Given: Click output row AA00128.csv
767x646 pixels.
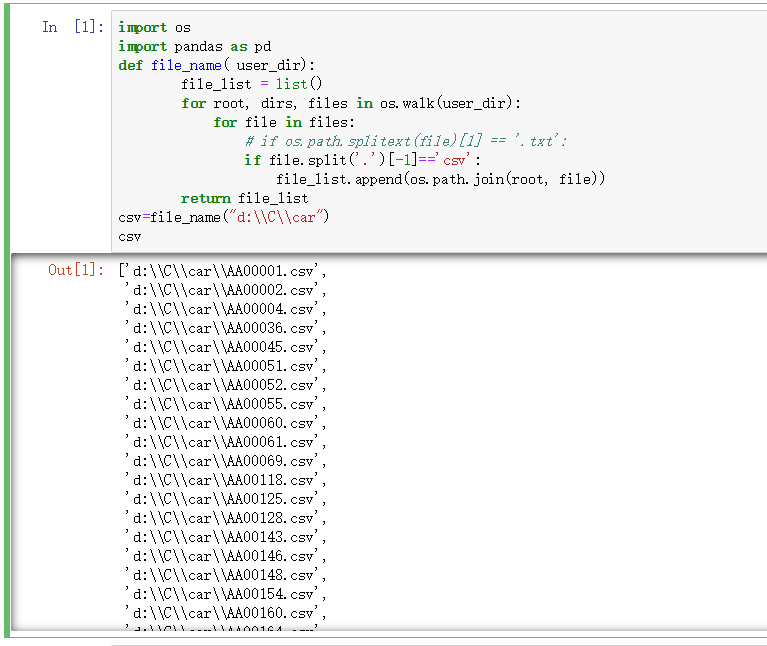Looking at the screenshot, I should tap(226, 518).
